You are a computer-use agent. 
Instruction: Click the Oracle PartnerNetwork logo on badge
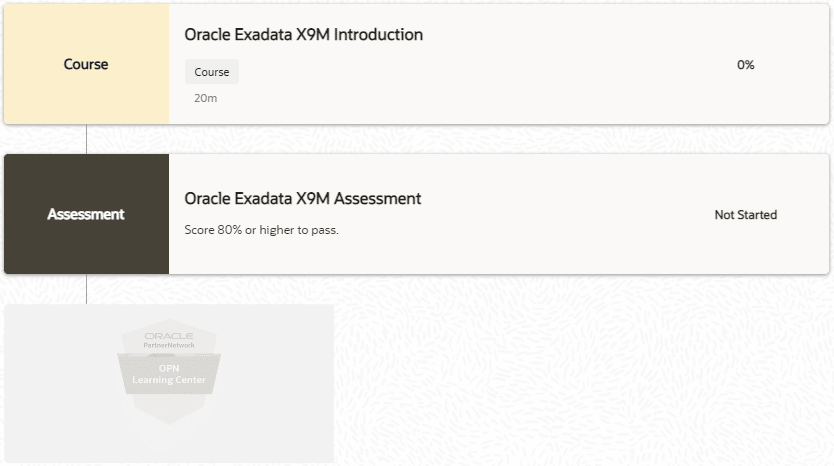coord(168,340)
